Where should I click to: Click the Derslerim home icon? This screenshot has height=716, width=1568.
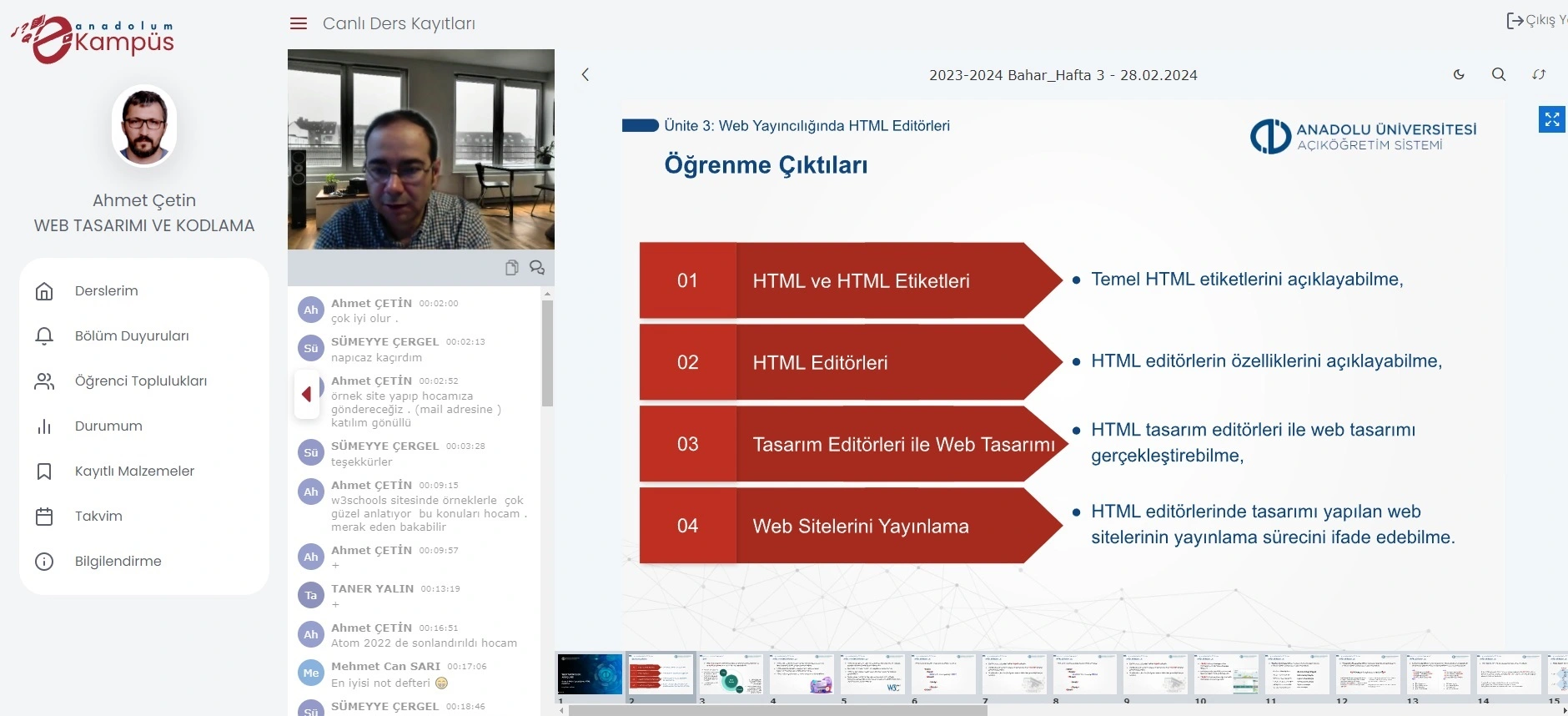(44, 291)
